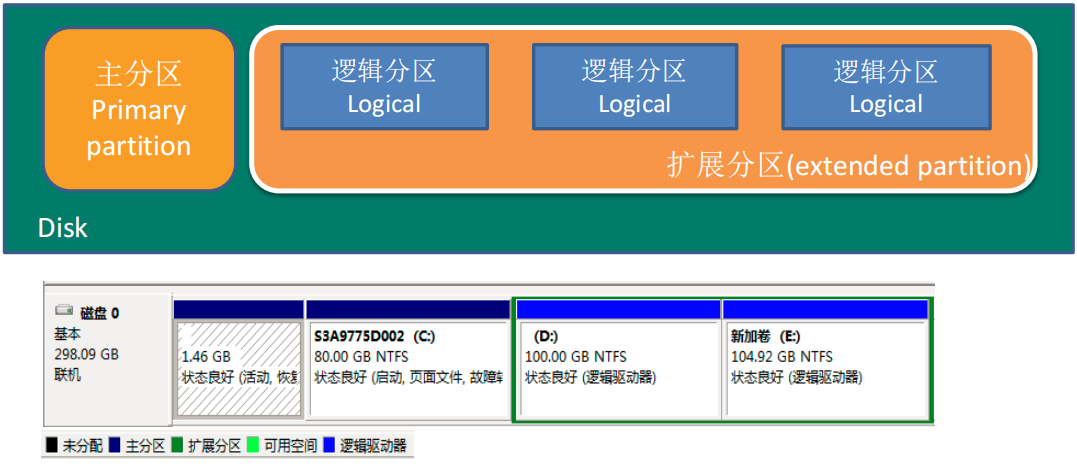Click the 主分区 Primary partition box in diagram
This screenshot has width=1077, height=466.
139,109
